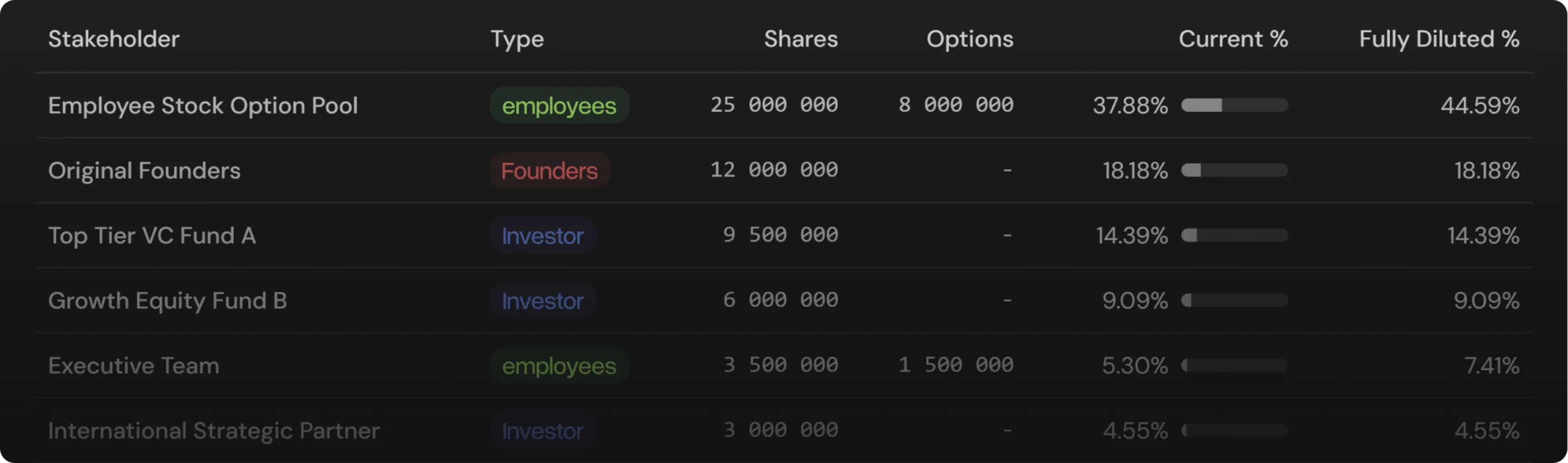Screen dimensions: 1568x463
Task: Select the Growth Equity Fund B name
Action: 167,301
